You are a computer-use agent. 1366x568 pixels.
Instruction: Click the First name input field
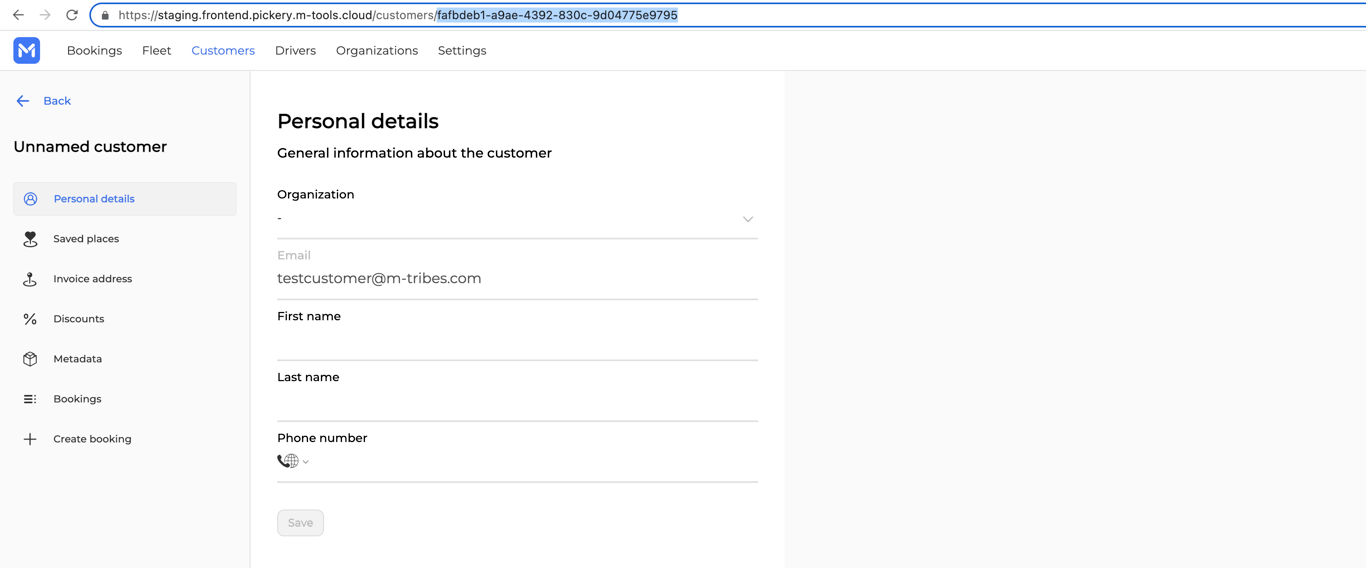(517, 341)
